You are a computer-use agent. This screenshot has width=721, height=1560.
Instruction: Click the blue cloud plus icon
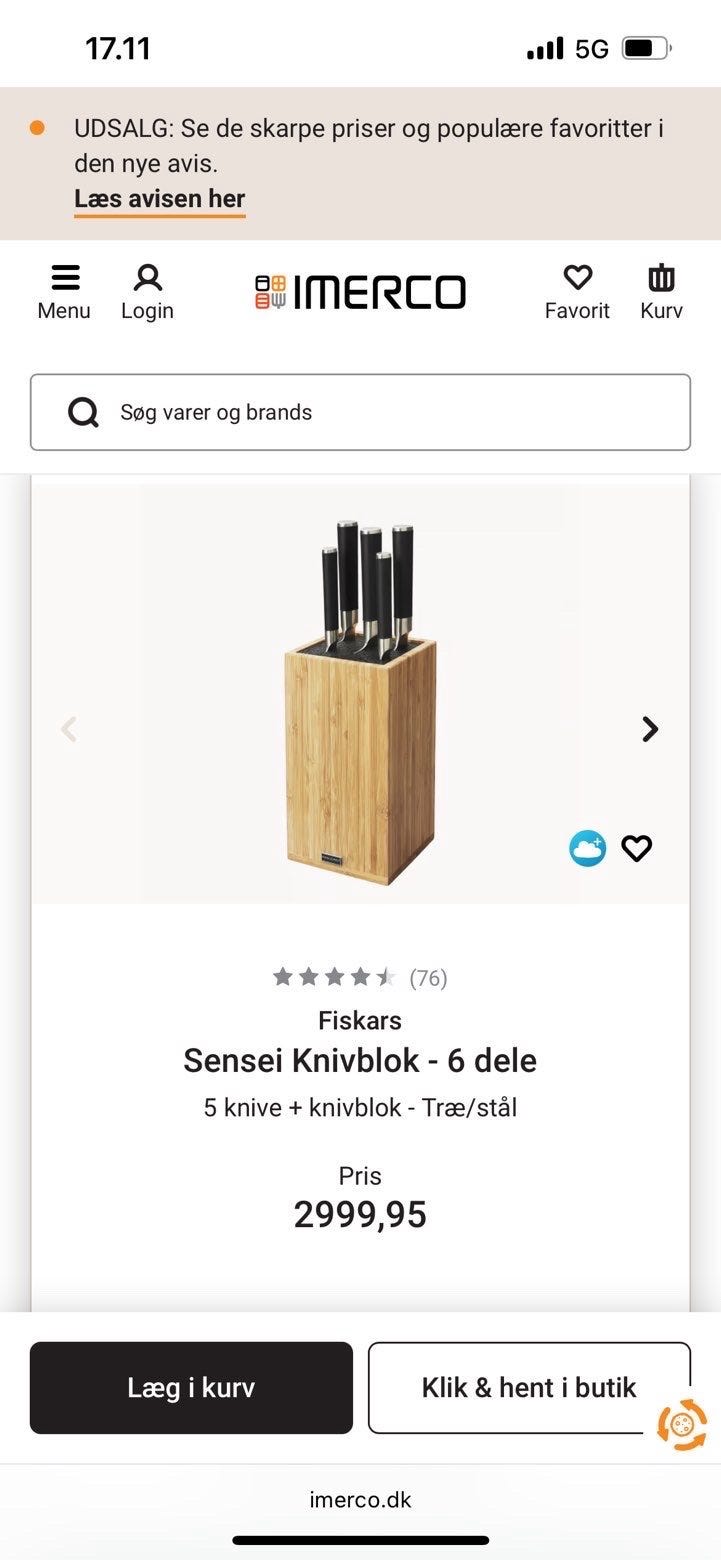[x=587, y=849]
